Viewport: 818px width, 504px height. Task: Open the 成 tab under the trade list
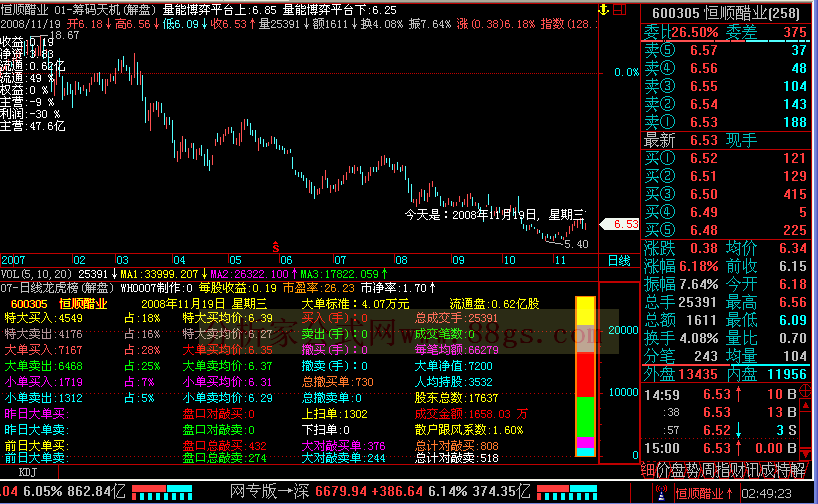pos(769,471)
